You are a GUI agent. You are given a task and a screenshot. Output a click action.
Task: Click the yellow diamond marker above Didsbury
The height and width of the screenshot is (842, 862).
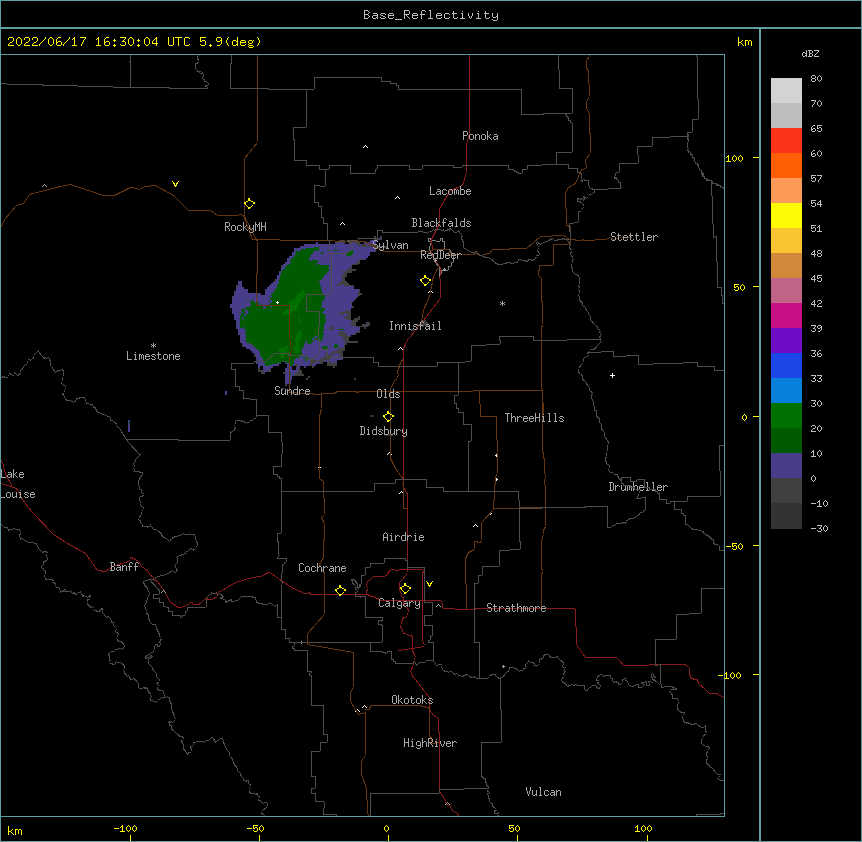[x=389, y=417]
